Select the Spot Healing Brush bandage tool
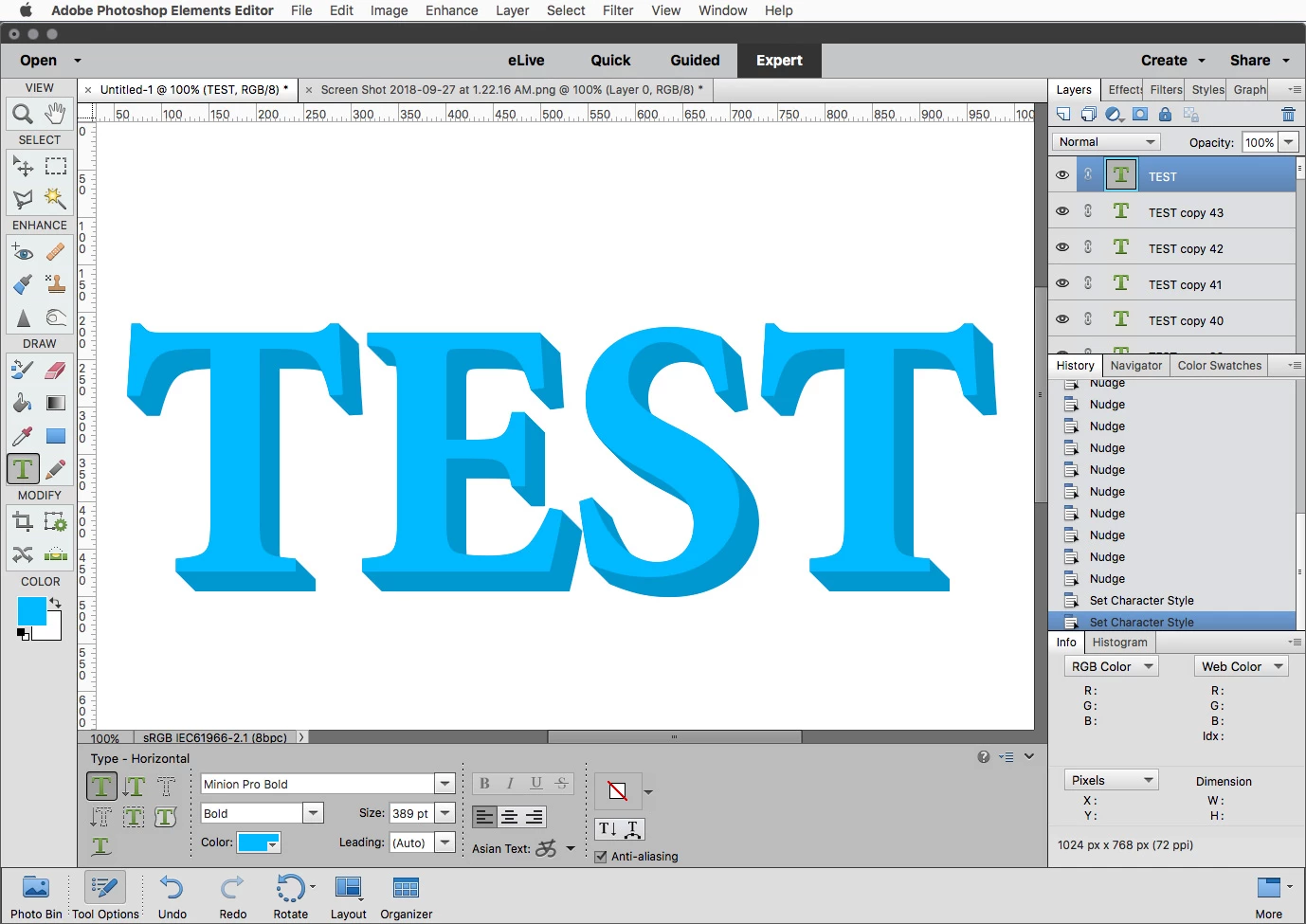The height and width of the screenshot is (924, 1306). (56, 252)
